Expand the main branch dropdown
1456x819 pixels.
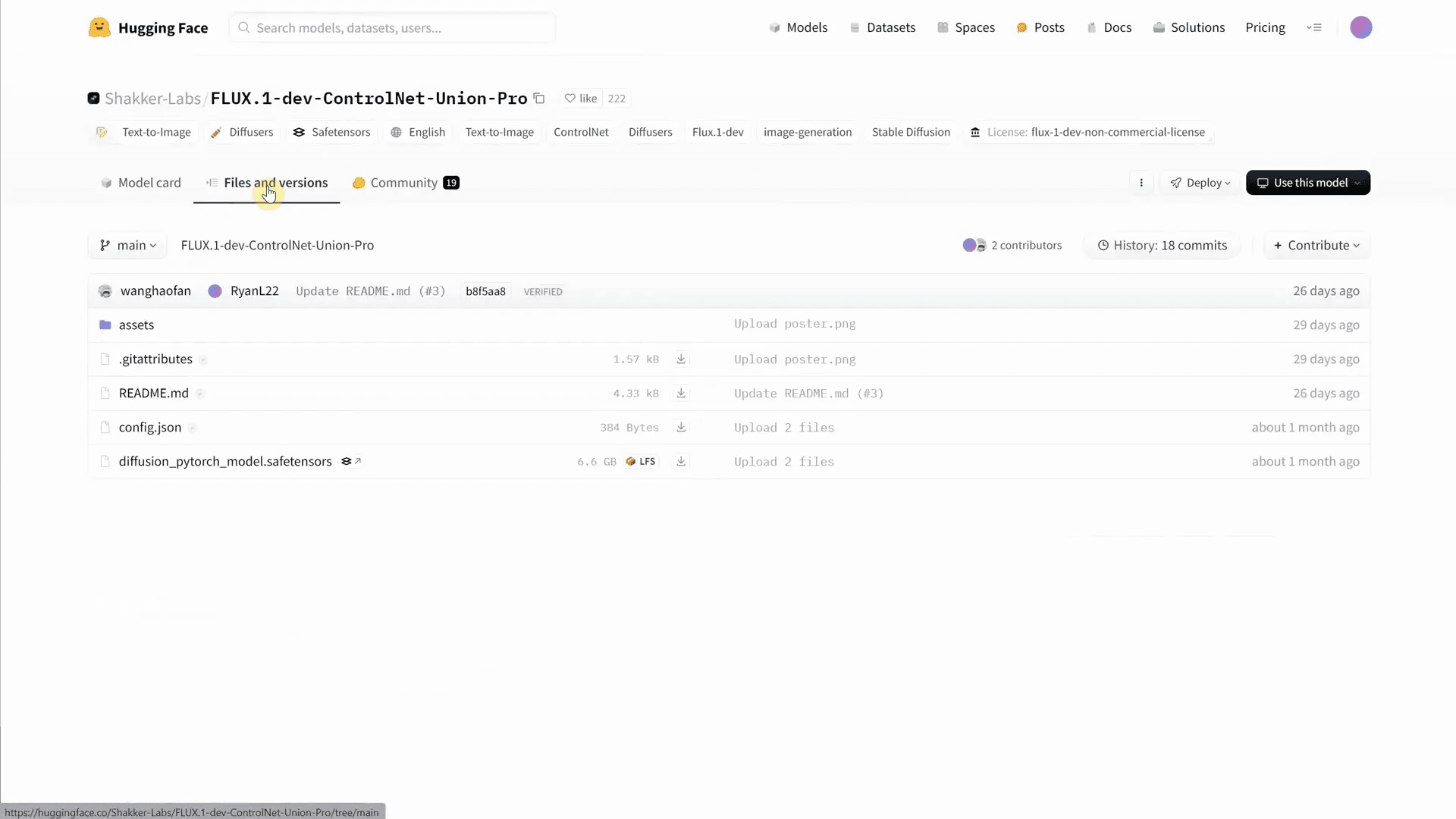128,246
